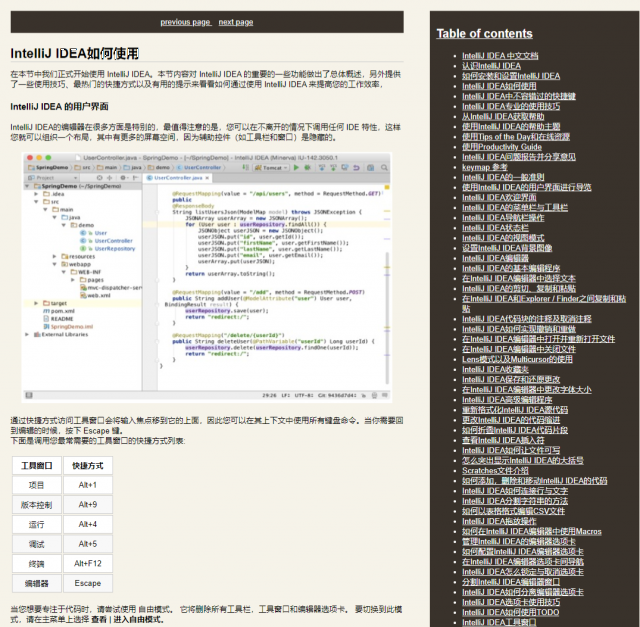Open '怎么突出显示IntelliJ IDEA的大括号' link
The width and height of the screenshot is (640, 627).
[522, 460]
